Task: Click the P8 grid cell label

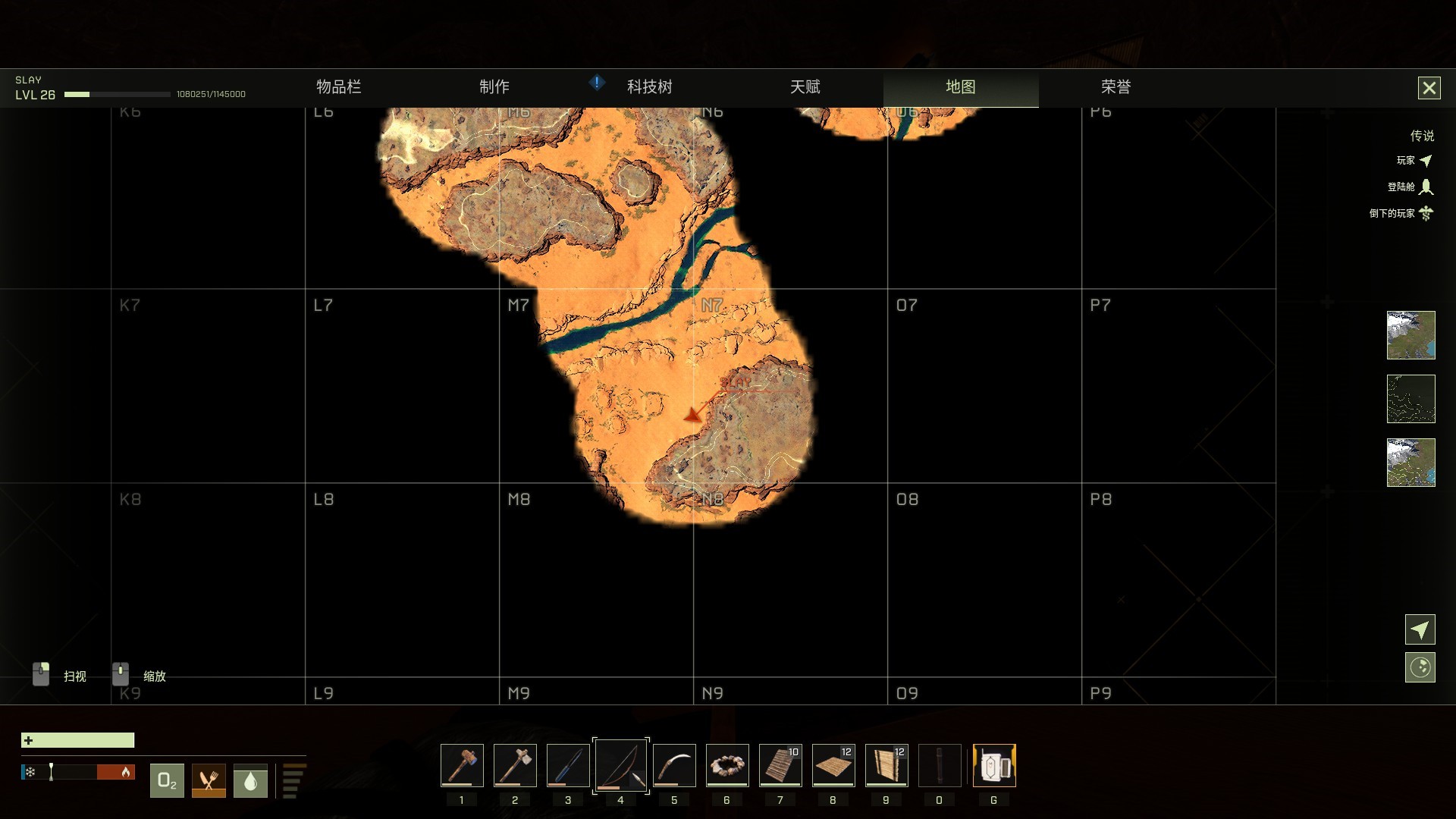Action: click(x=1101, y=499)
